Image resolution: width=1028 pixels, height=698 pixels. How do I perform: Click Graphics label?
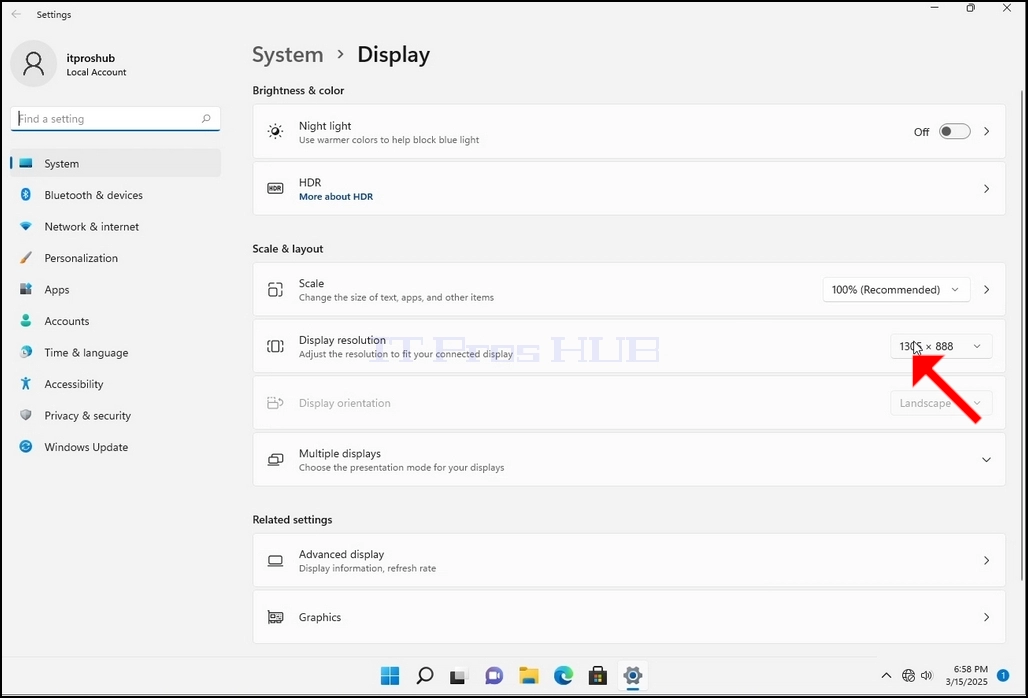(320, 617)
